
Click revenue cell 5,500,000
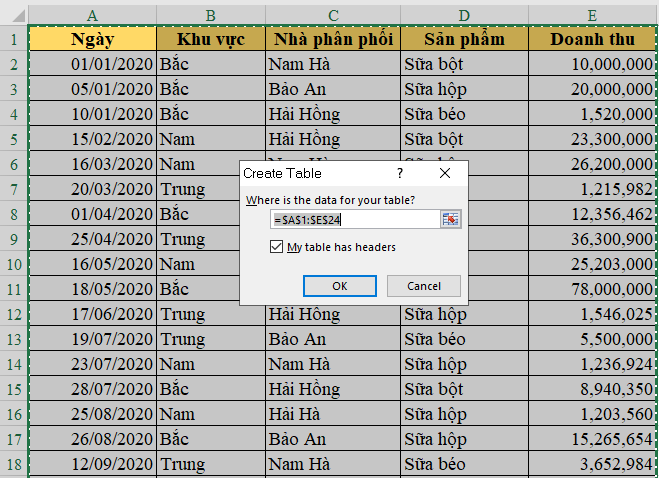[593, 339]
